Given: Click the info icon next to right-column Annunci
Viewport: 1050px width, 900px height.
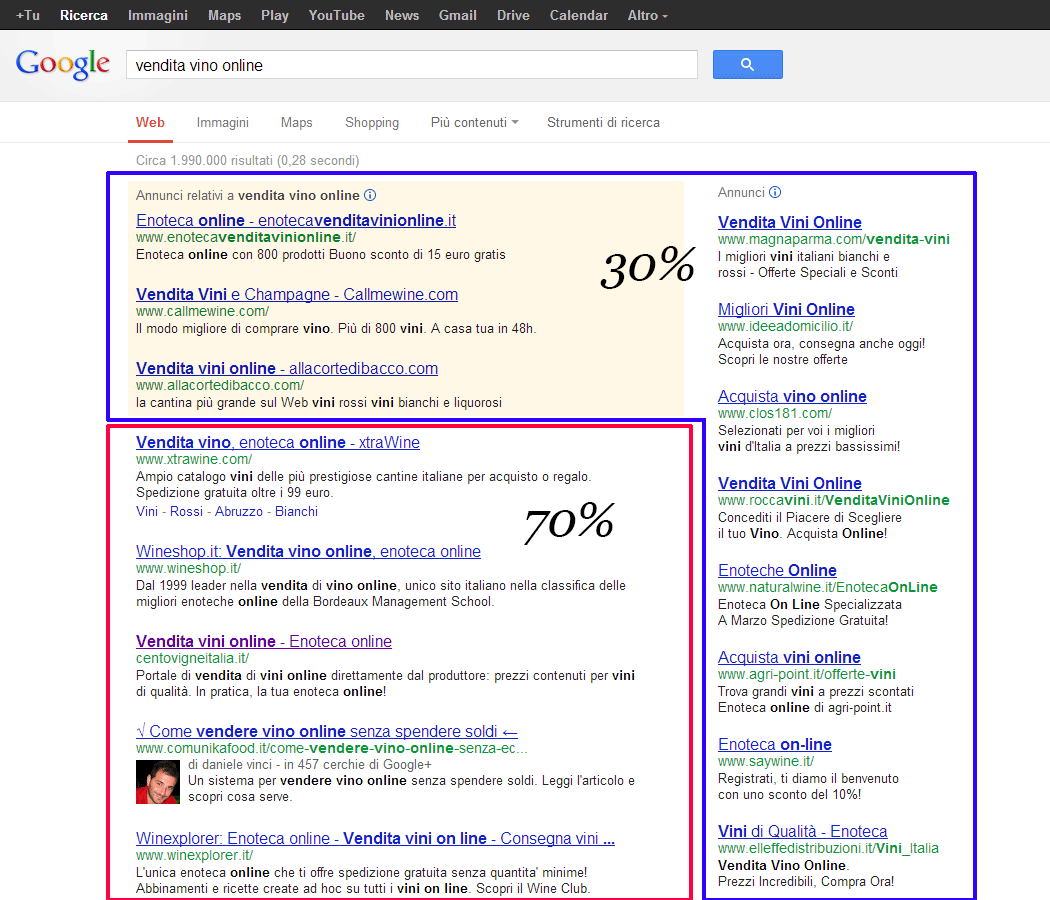Looking at the screenshot, I should tap(775, 192).
